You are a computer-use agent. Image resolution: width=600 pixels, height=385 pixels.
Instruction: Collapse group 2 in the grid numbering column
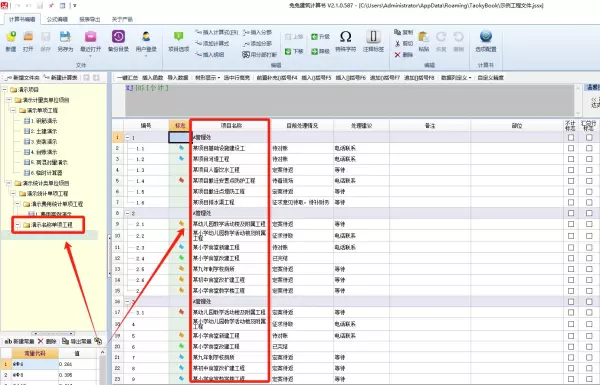click(x=127, y=213)
